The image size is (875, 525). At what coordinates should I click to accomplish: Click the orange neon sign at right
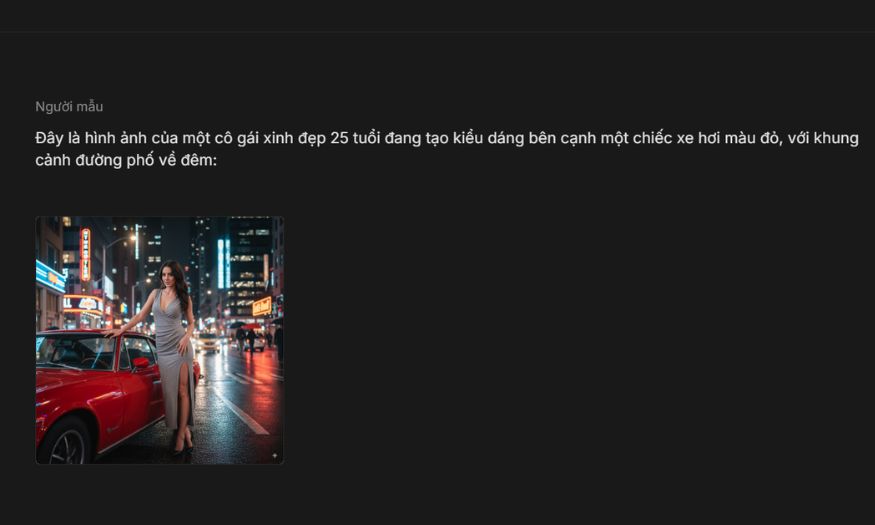point(262,306)
